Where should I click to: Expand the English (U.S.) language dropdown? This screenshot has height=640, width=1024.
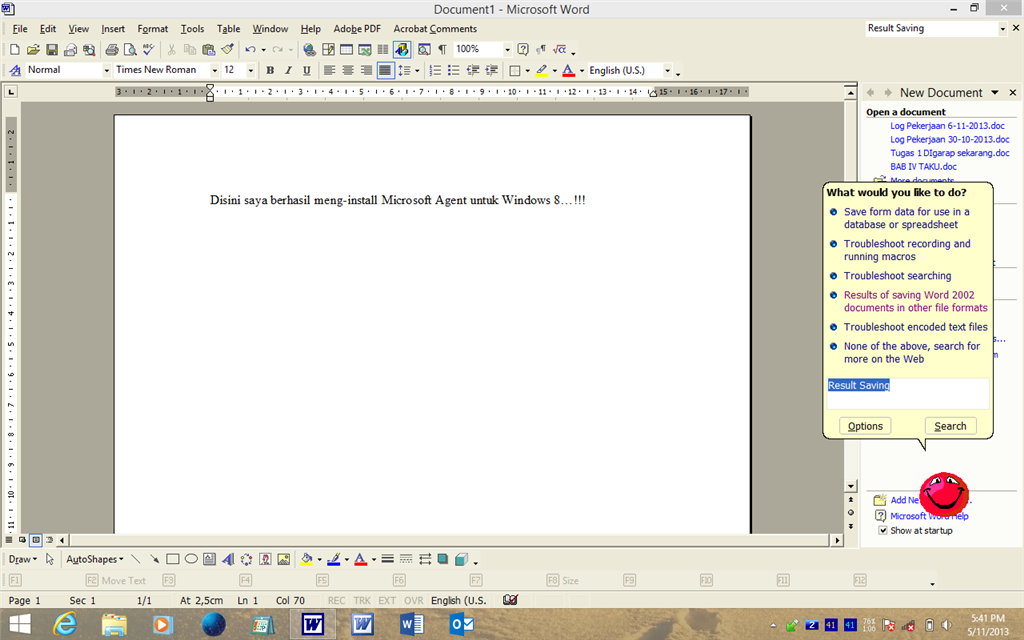pyautogui.click(x=667, y=71)
